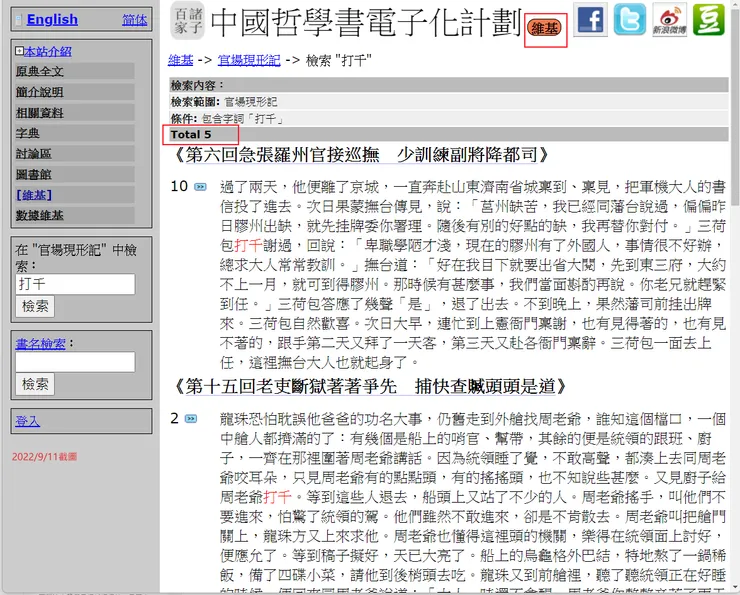Screen dimensions: 740x595
Task: Switch site language to English
Action: [x=52, y=19]
